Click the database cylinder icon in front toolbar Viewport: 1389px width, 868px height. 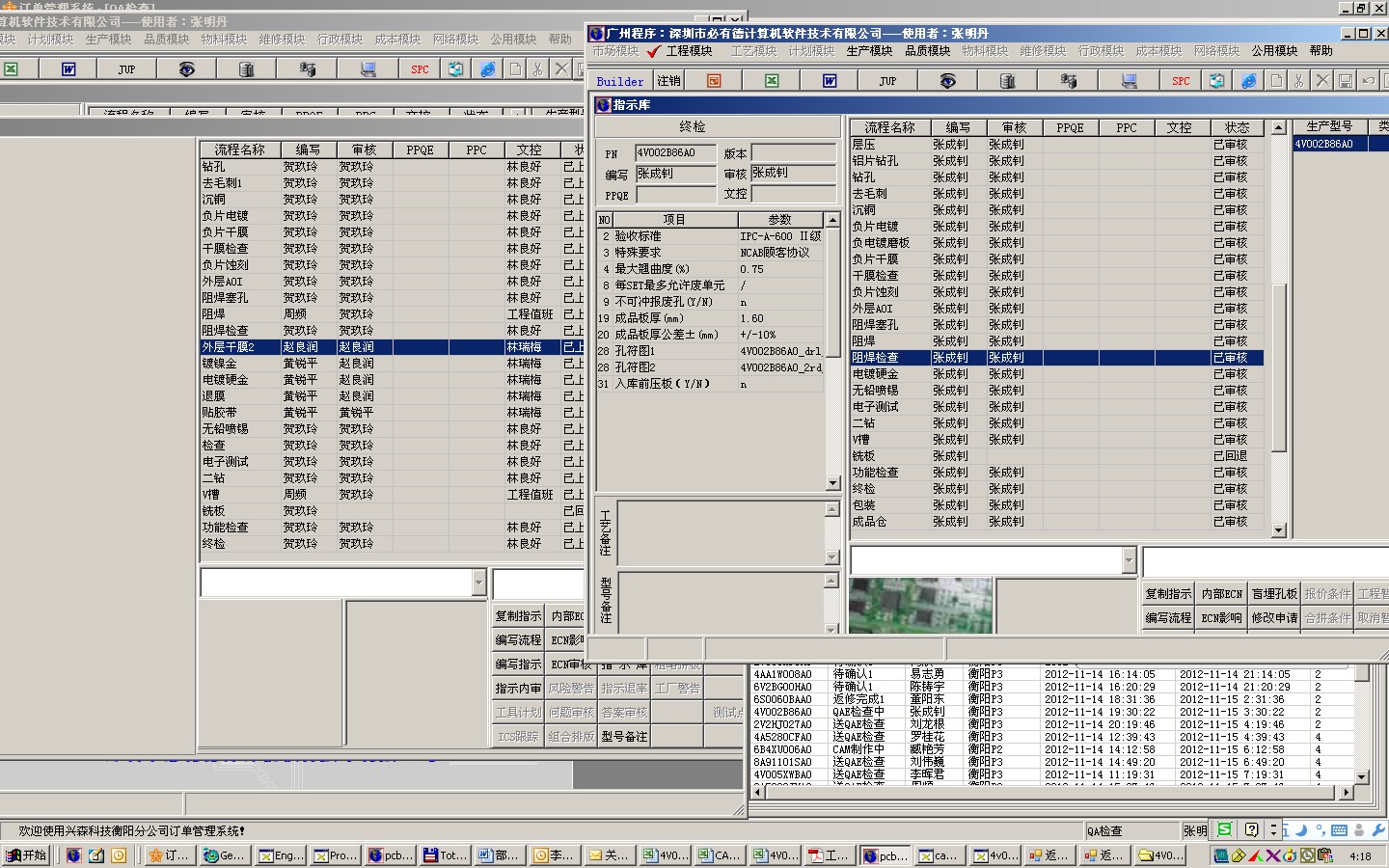pyautogui.click(x=1007, y=81)
